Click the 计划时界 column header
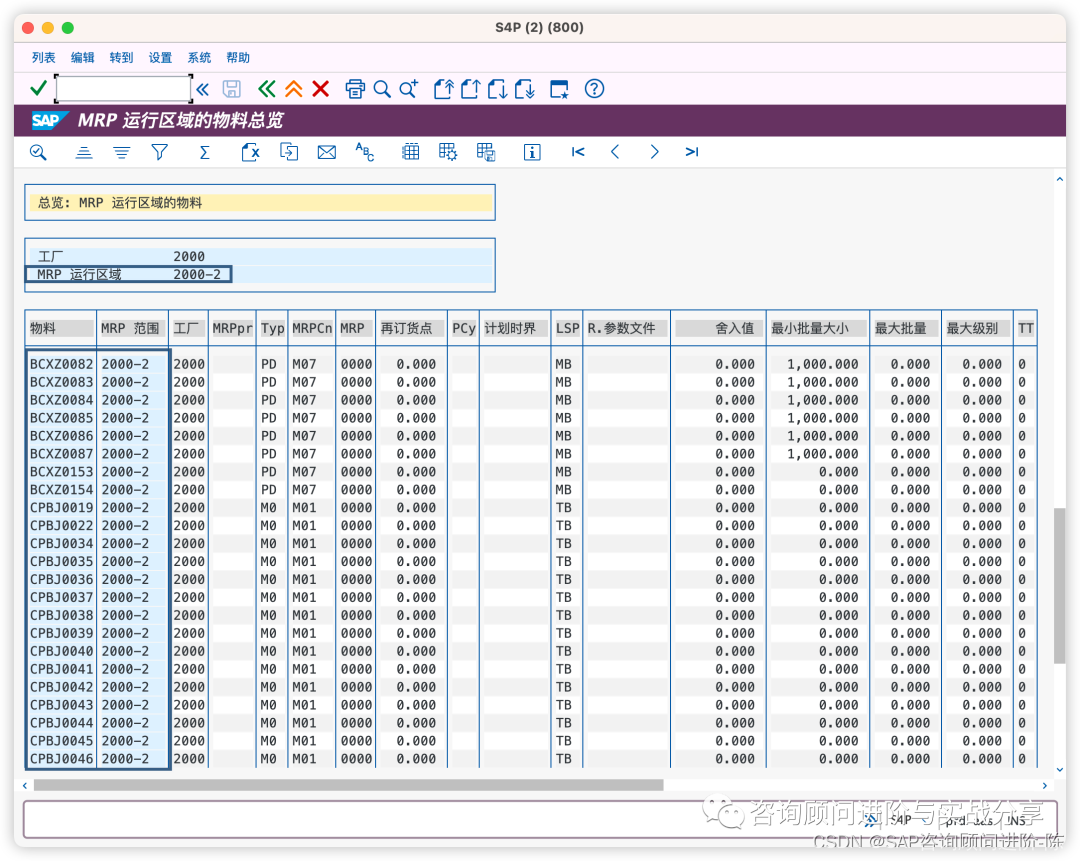The image size is (1080, 861). click(514, 329)
